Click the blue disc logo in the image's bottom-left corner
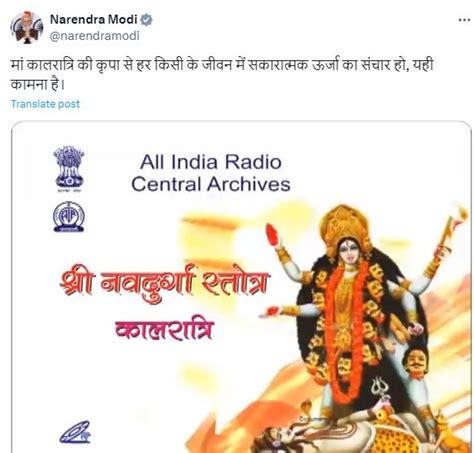This screenshot has width=474, height=453. point(75,432)
